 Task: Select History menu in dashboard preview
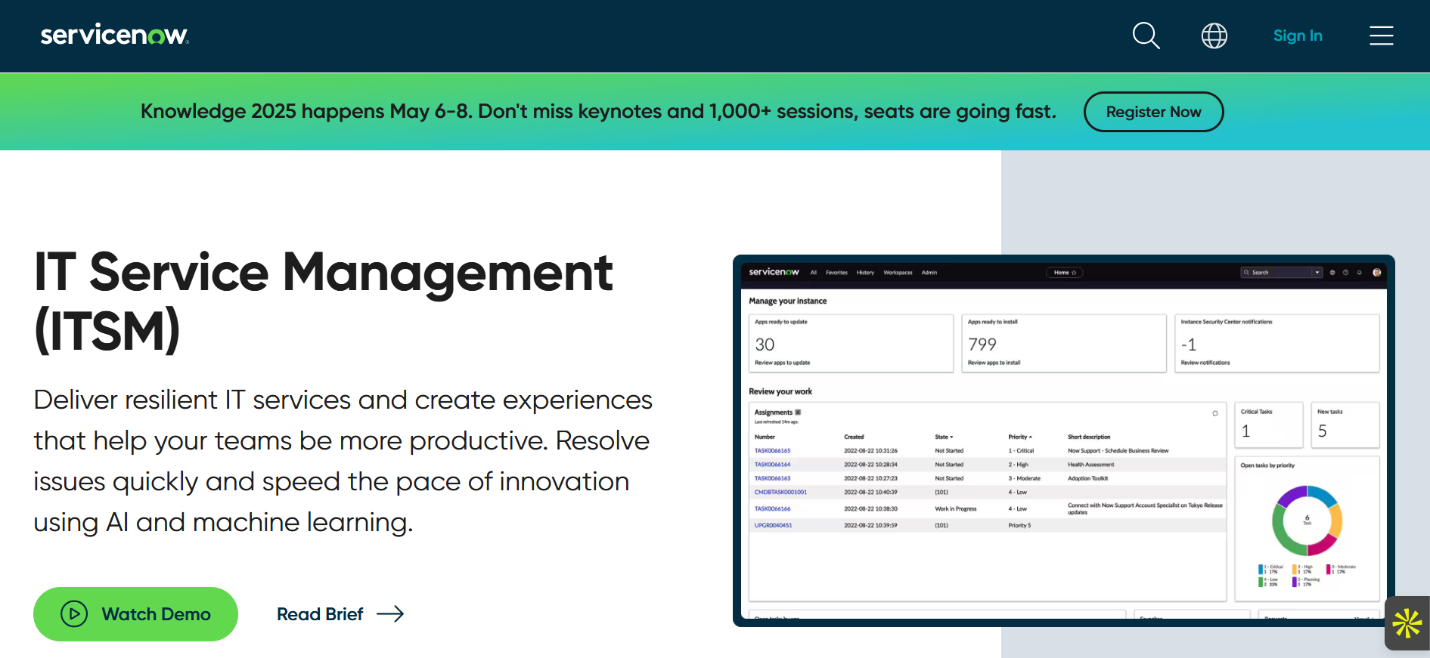click(x=865, y=272)
